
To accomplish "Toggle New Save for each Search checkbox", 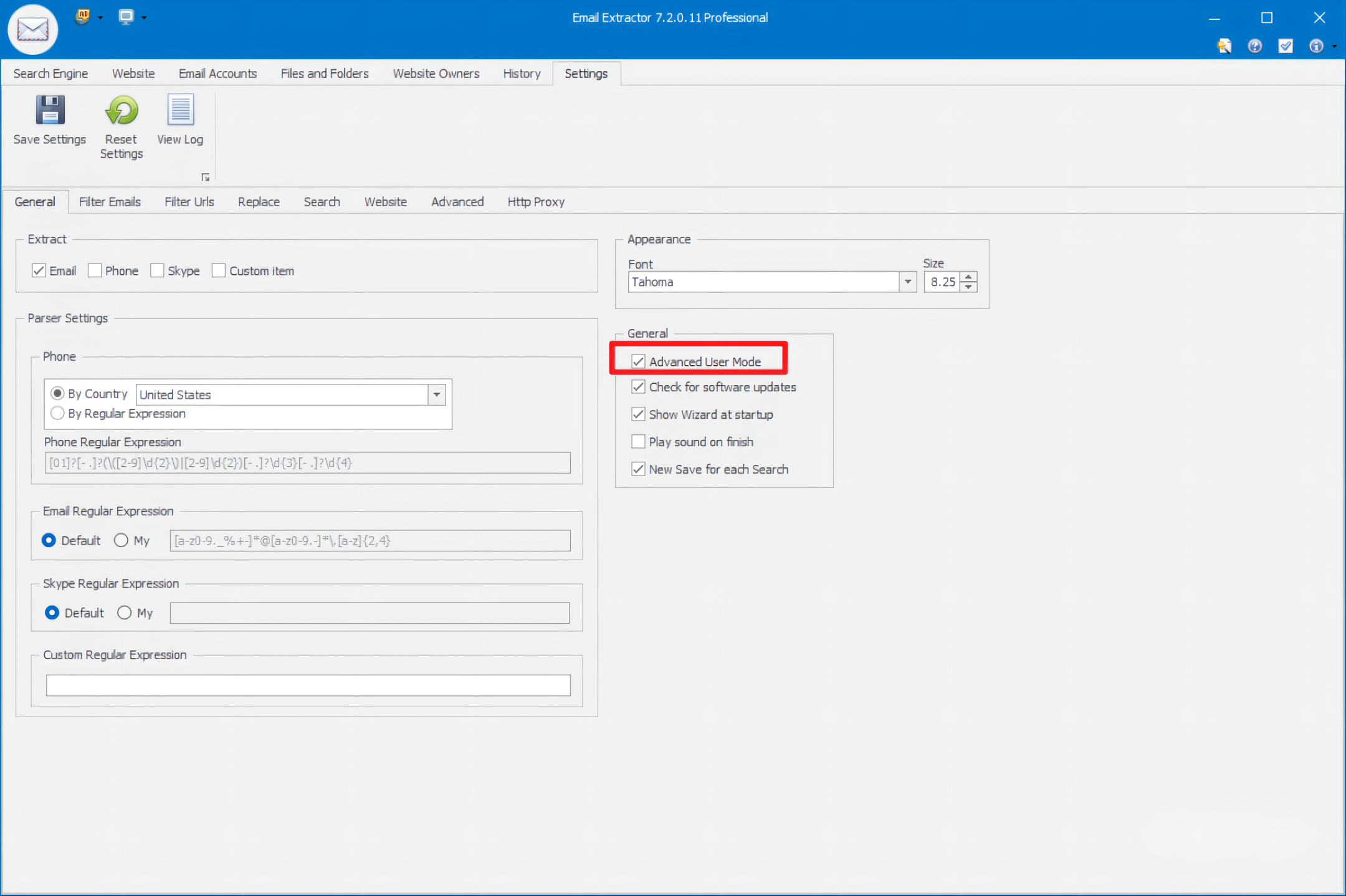I will (x=638, y=469).
